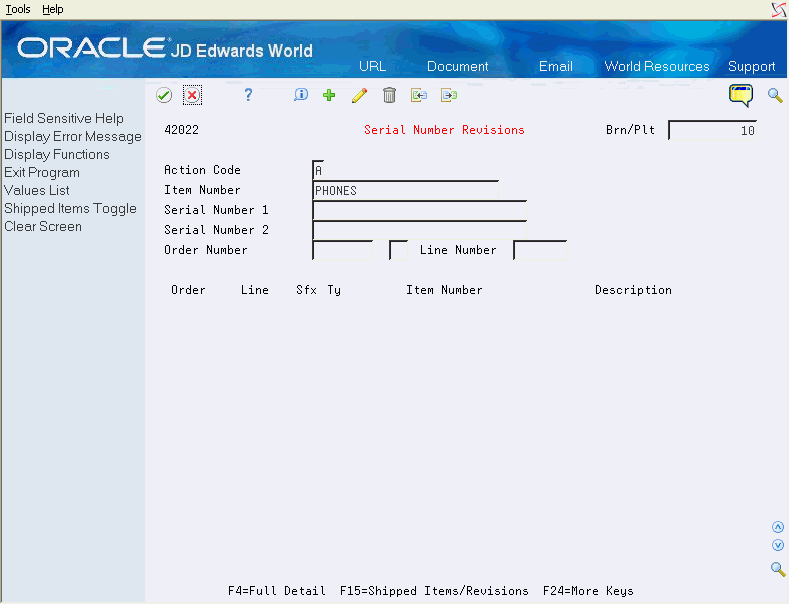This screenshot has width=789, height=604.
Task: Click program number 42022
Action: 182,130
